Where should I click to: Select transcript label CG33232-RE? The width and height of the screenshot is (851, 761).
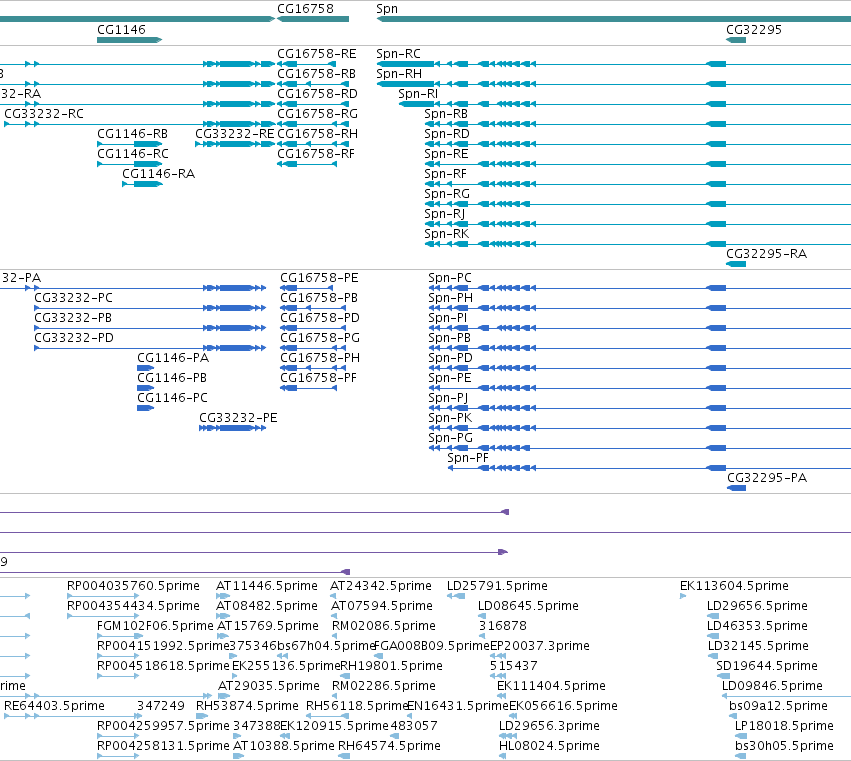coord(234,134)
